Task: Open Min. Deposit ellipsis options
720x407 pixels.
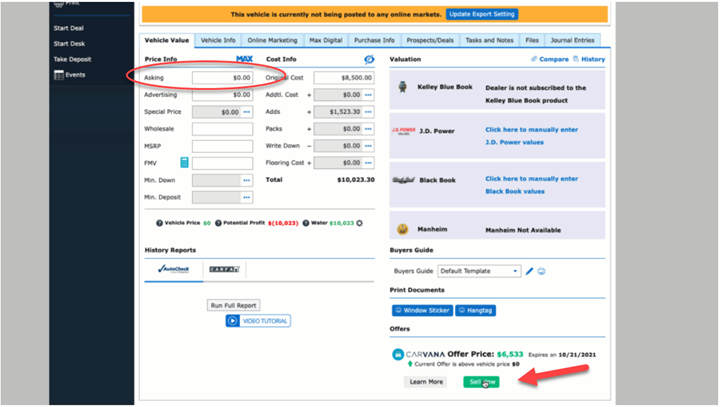Action: click(x=247, y=197)
